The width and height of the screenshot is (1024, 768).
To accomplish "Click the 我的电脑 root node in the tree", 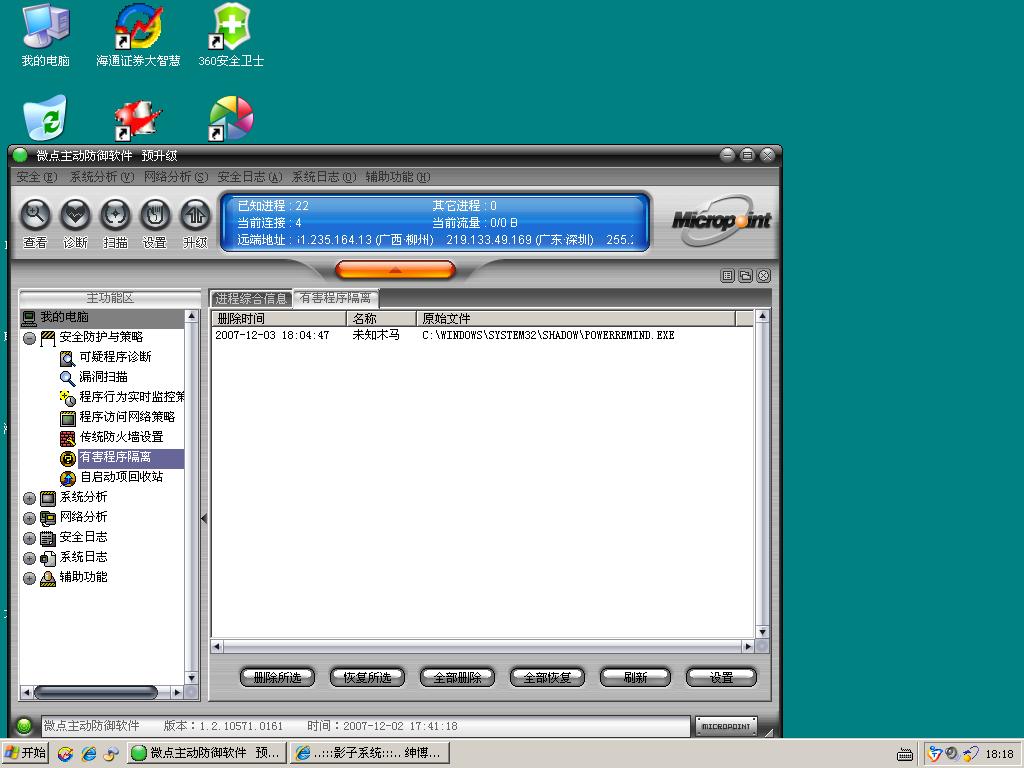I will click(64, 317).
